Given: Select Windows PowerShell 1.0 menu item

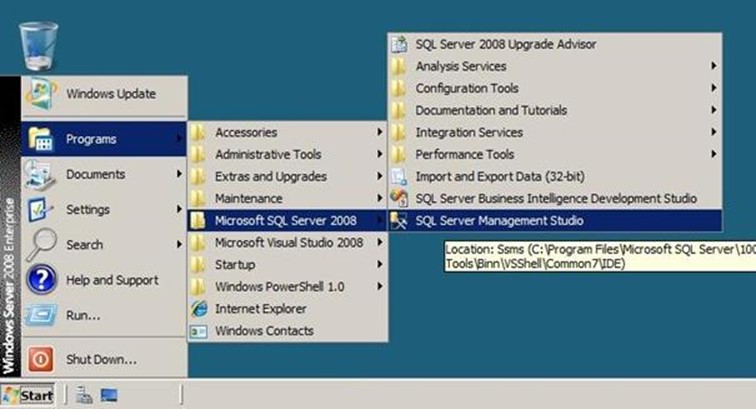Looking at the screenshot, I should click(x=287, y=286).
